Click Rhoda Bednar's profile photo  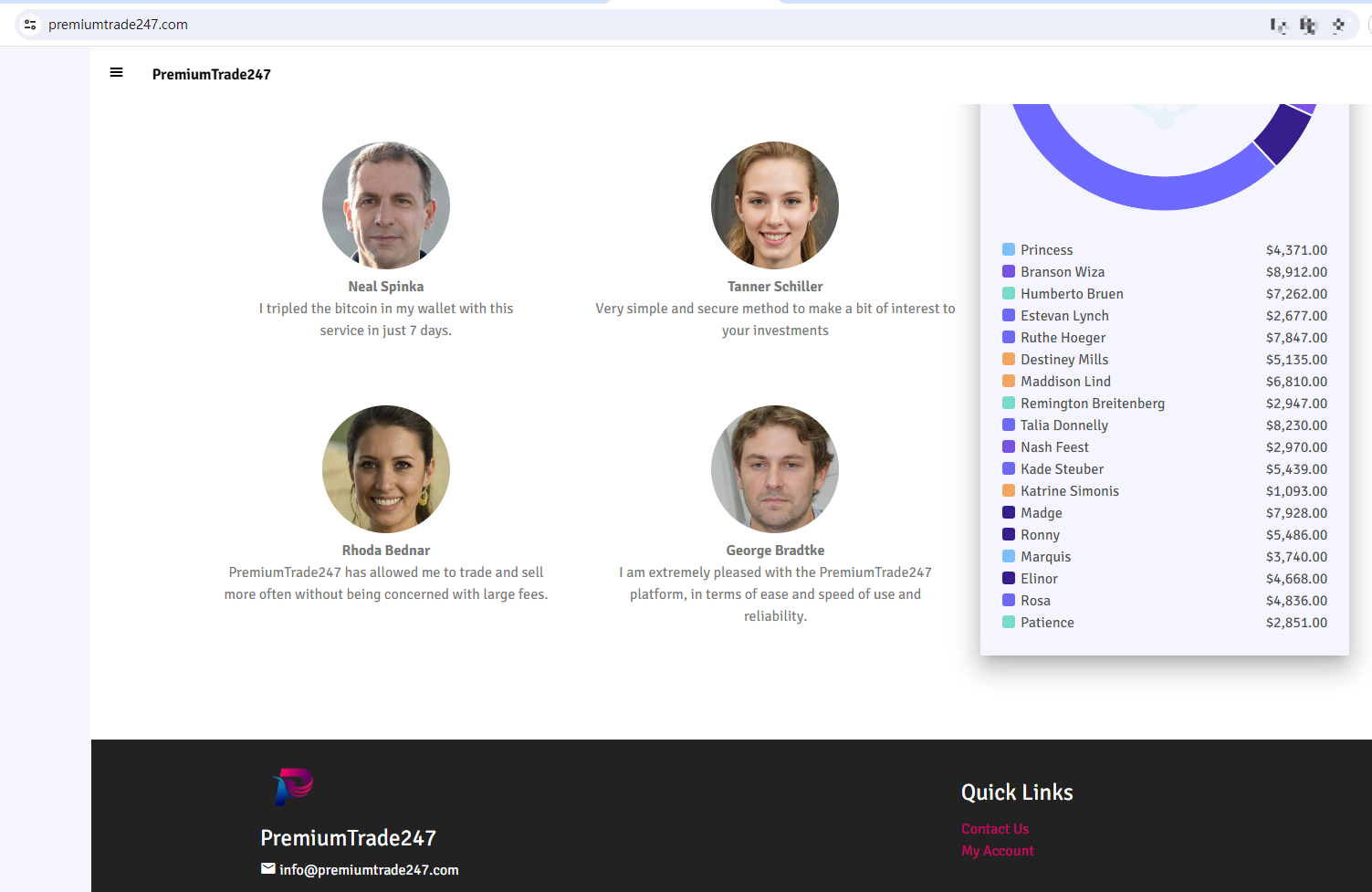[x=386, y=469]
